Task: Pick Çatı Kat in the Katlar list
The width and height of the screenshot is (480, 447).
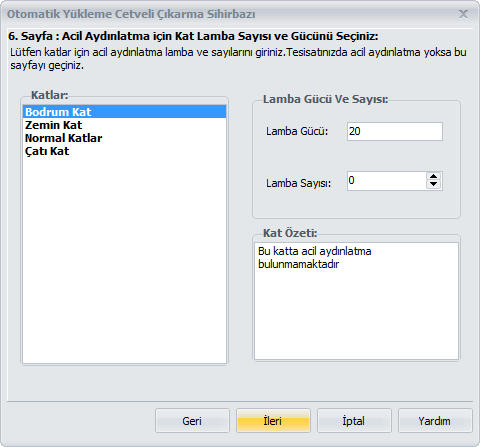Action: coord(124,151)
